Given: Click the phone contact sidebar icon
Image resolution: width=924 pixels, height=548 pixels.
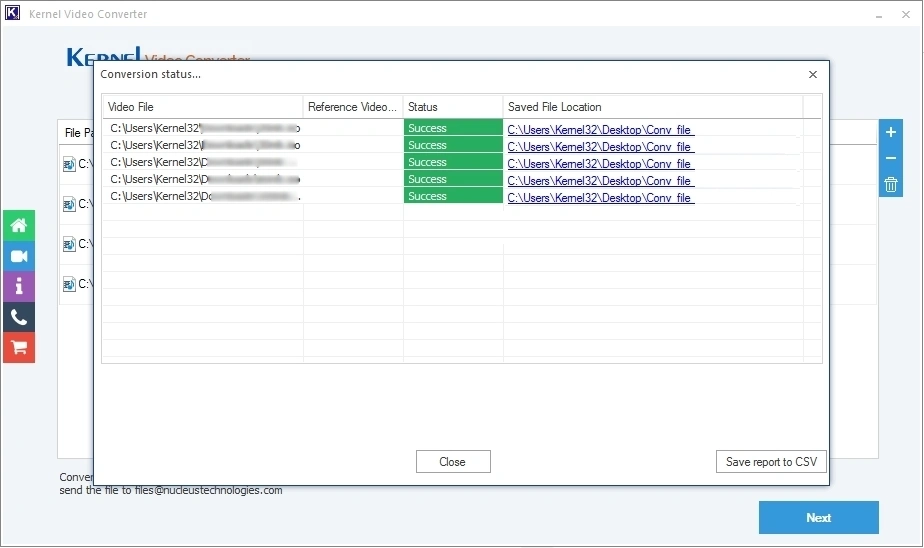Looking at the screenshot, I should [x=19, y=318].
